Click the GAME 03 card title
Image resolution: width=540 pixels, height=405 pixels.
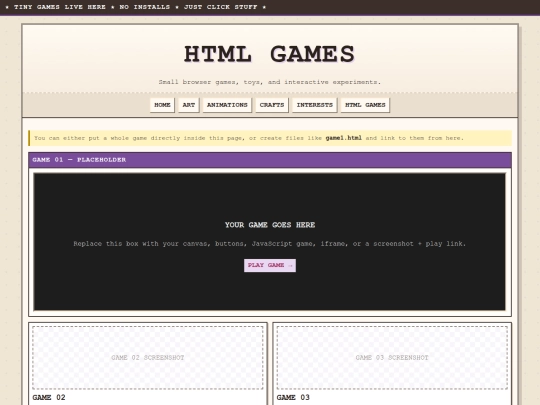pos(293,397)
